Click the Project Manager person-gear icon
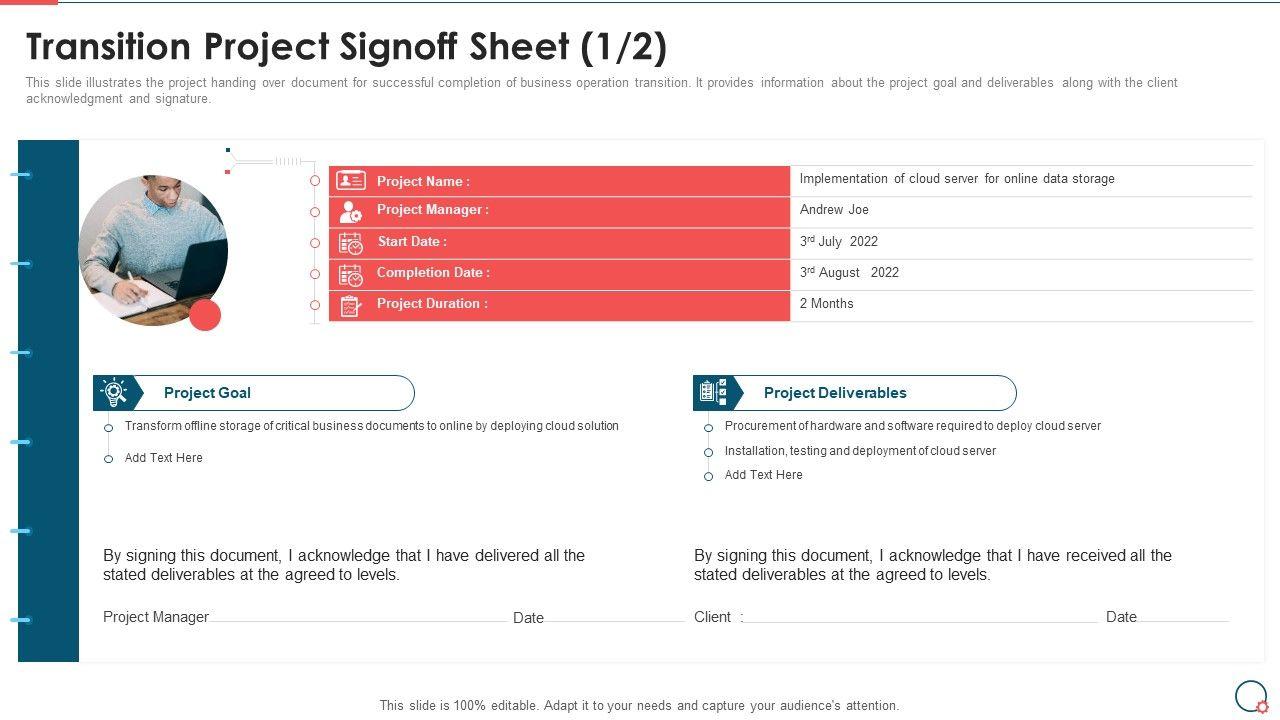Viewport: 1280px width, 720px height. (350, 212)
